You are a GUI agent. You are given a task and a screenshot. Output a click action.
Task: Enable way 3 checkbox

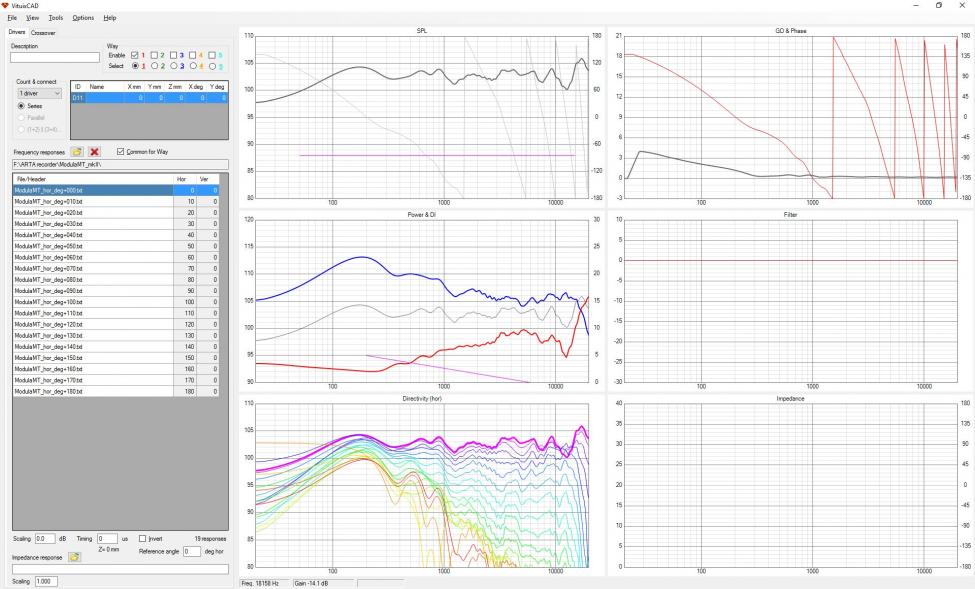coord(173,55)
